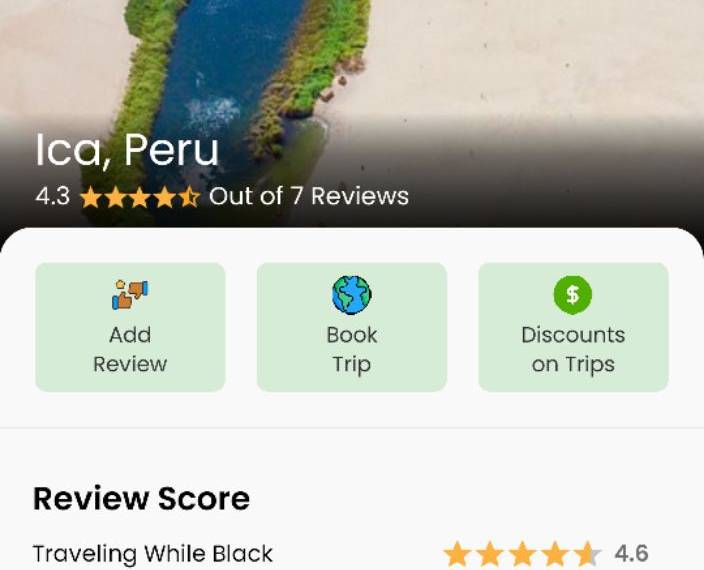Click the "on Trips" text label

[x=573, y=365]
